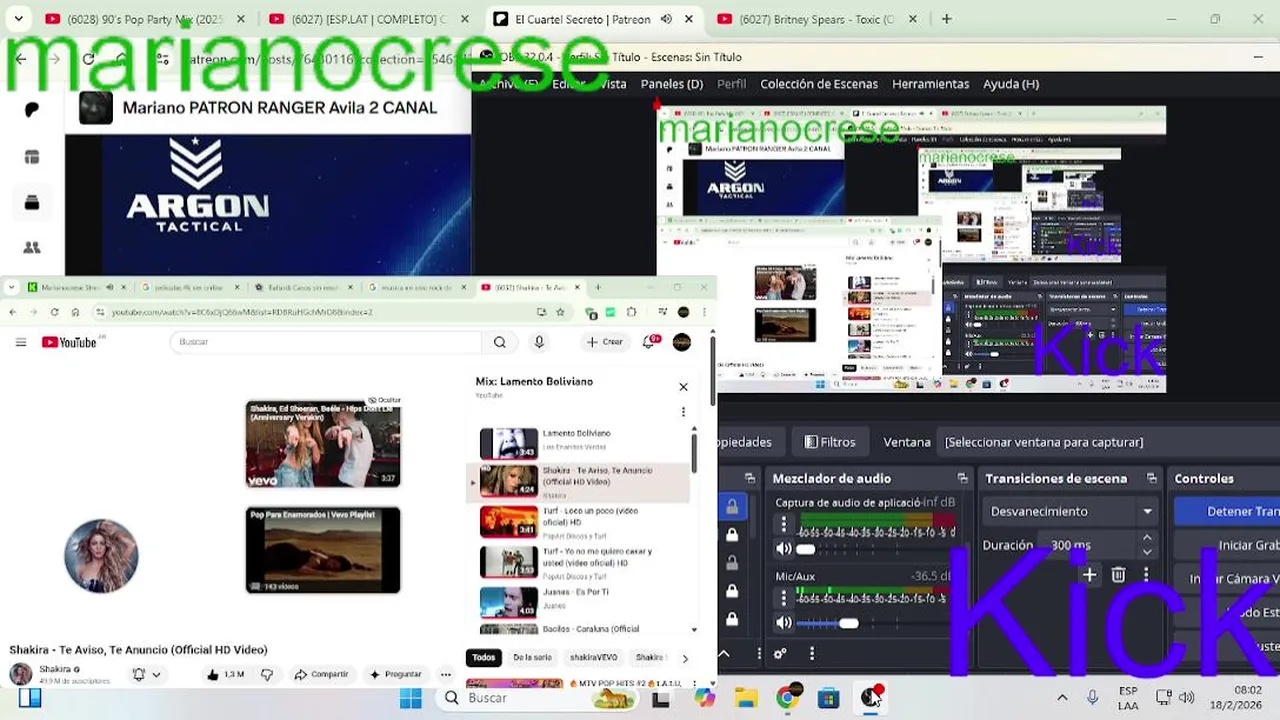The image size is (1280, 720).
Task: Open options for Captura de audio de aplicación
Action: [x=784, y=524]
